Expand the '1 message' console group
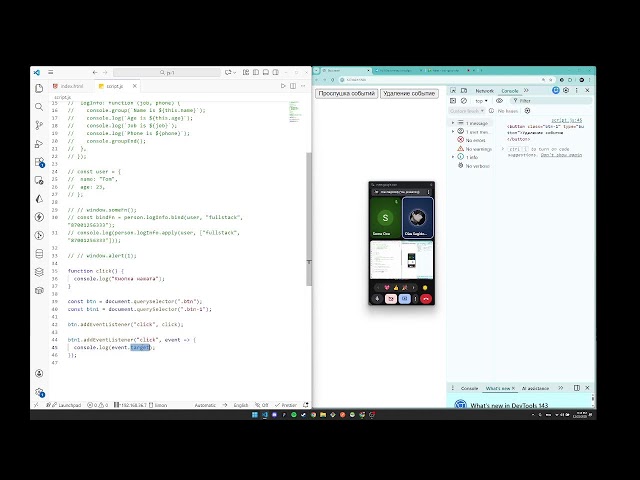Screen dimensions: 640x480 click(453, 123)
